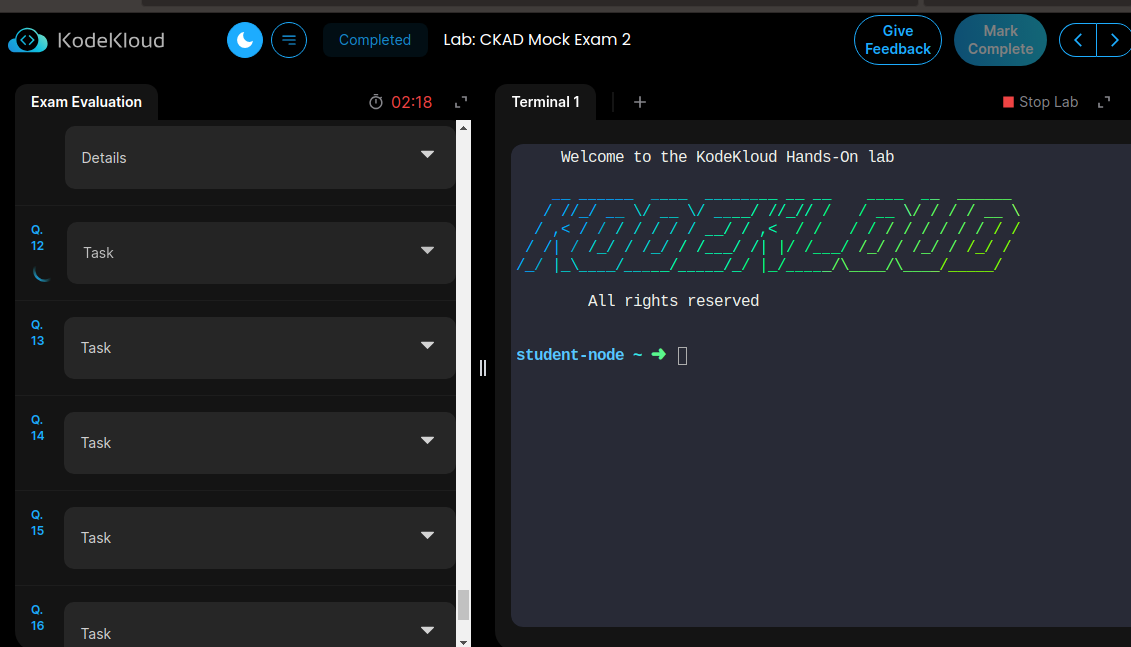Image resolution: width=1131 pixels, height=647 pixels.
Task: Click the Q. 16 question label
Action: (x=38, y=618)
